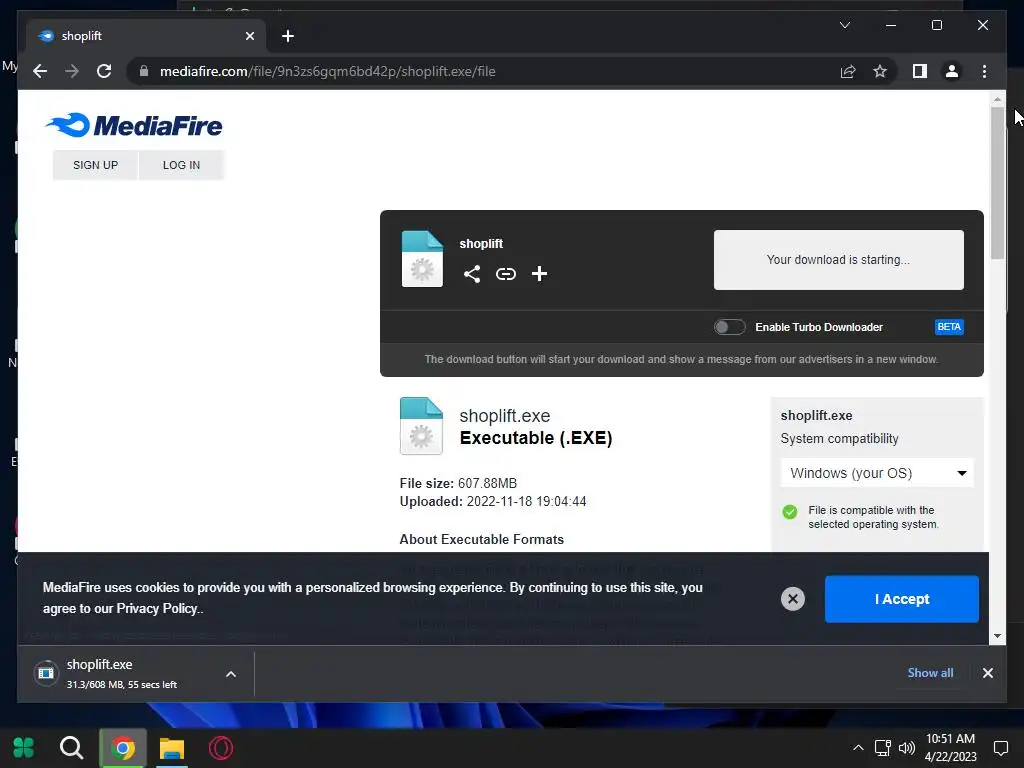The width and height of the screenshot is (1024, 768).
Task: Click the page vertical scrollbar thumb
Action: coord(997,183)
